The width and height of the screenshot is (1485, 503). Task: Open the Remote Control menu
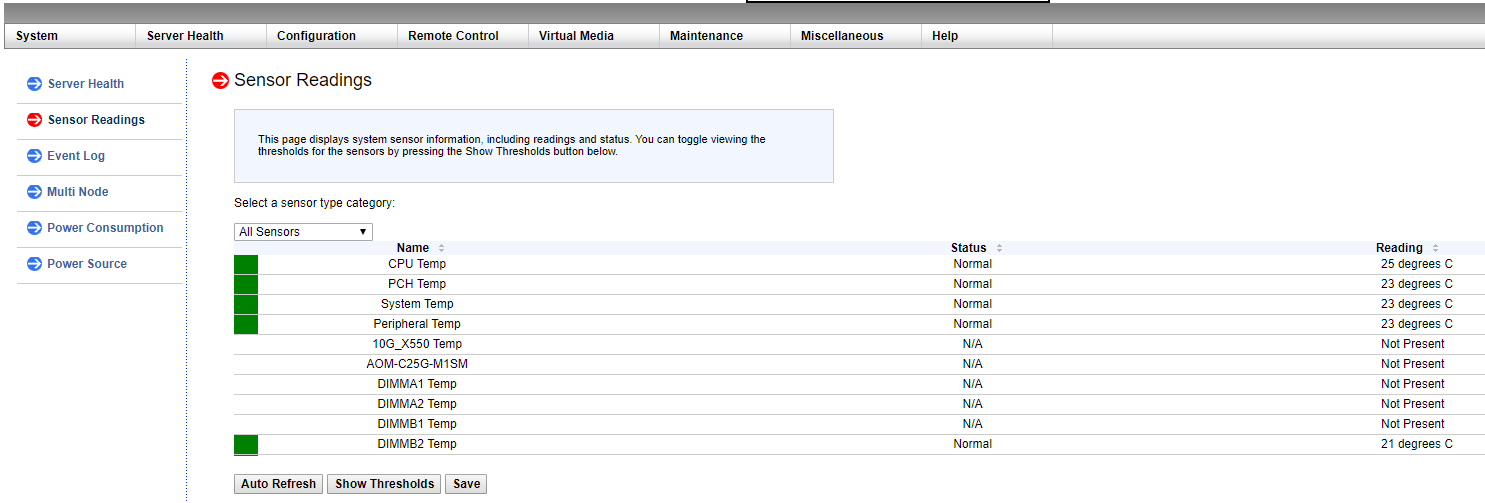pyautogui.click(x=453, y=36)
